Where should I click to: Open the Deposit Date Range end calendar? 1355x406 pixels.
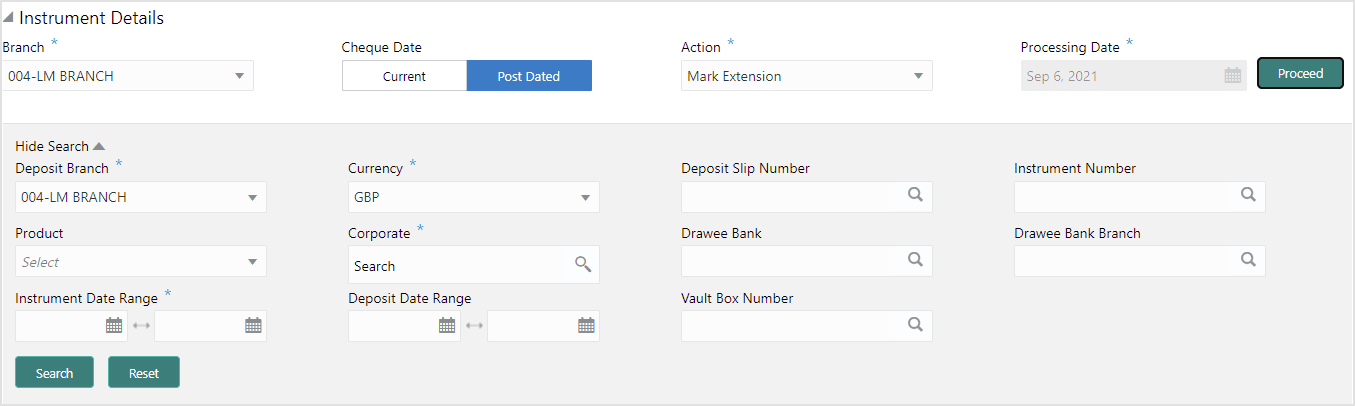[586, 325]
